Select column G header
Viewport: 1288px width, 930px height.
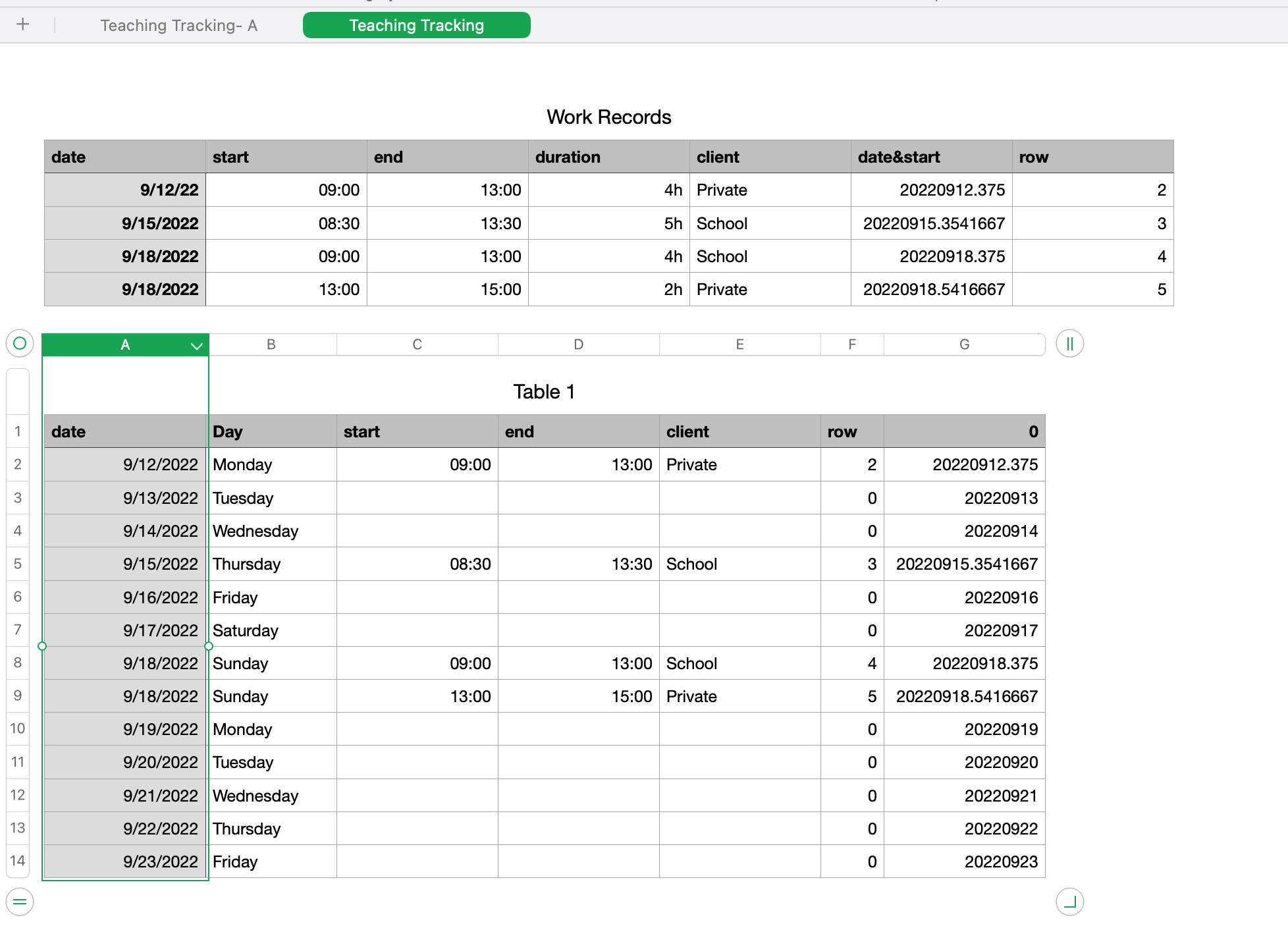click(964, 344)
